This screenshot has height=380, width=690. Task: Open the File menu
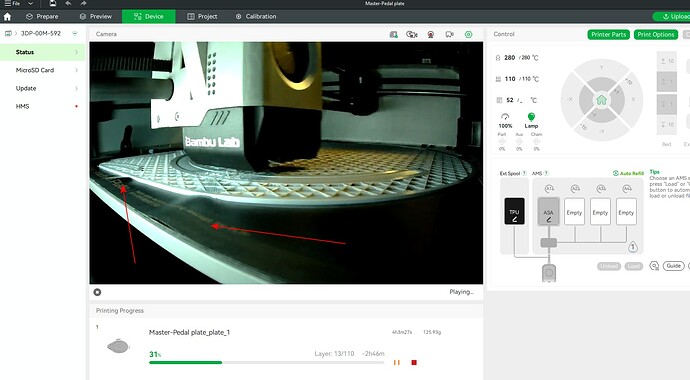12,3
